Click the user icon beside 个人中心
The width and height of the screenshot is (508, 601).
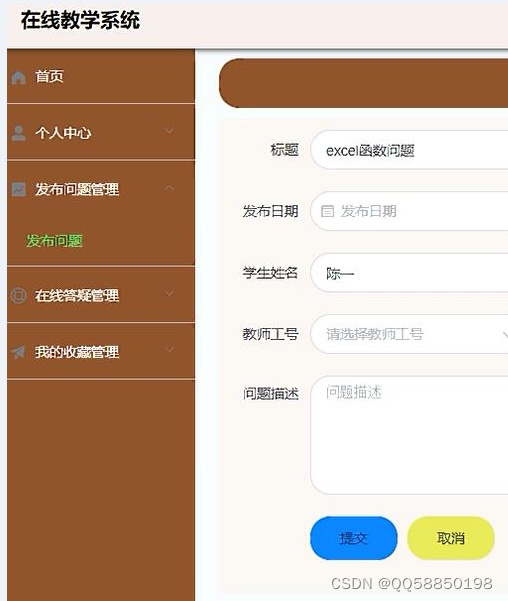pos(18,133)
